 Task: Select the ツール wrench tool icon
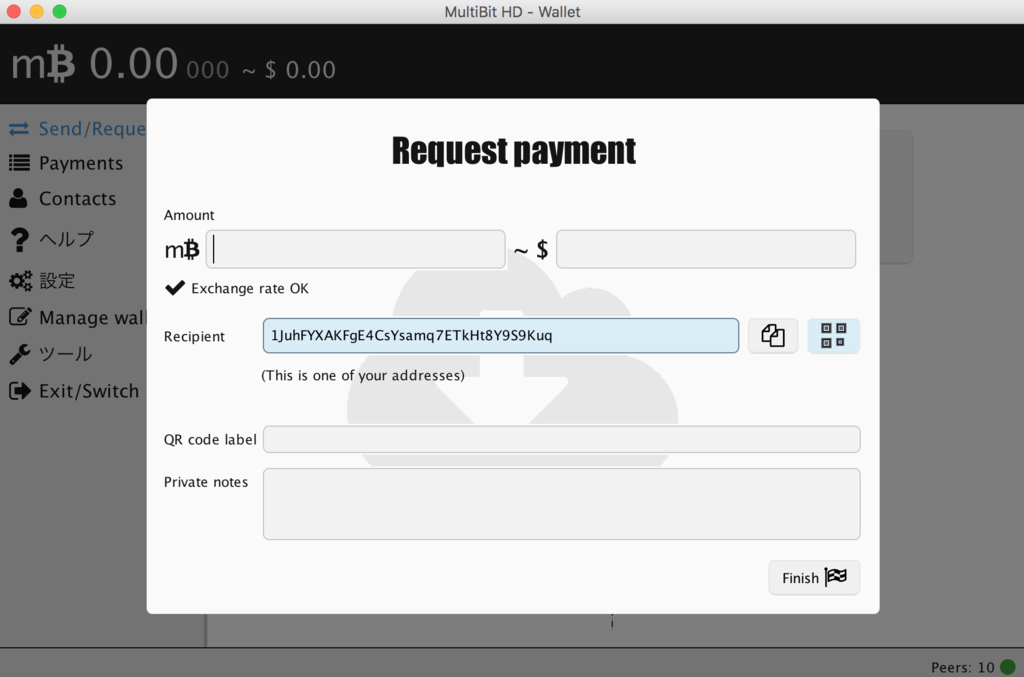(x=18, y=353)
